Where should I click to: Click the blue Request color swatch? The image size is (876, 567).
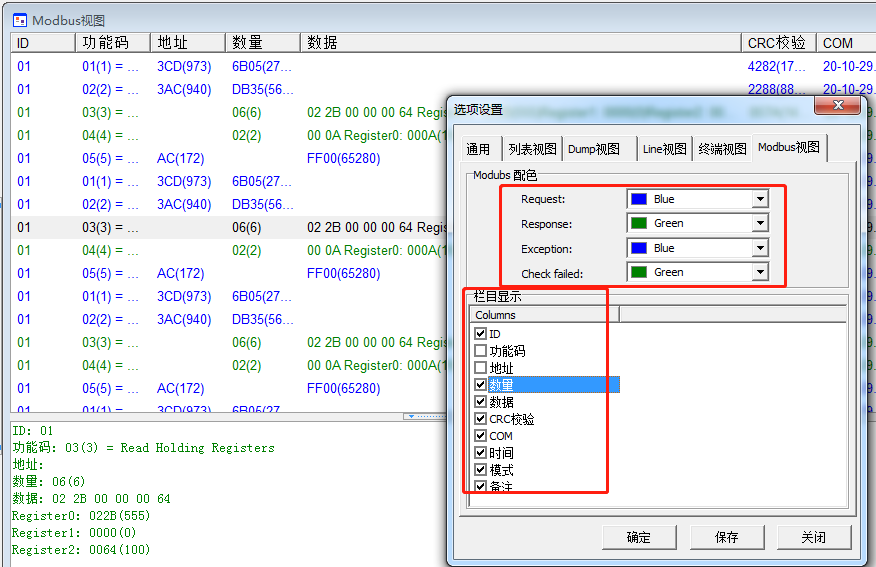click(639, 199)
